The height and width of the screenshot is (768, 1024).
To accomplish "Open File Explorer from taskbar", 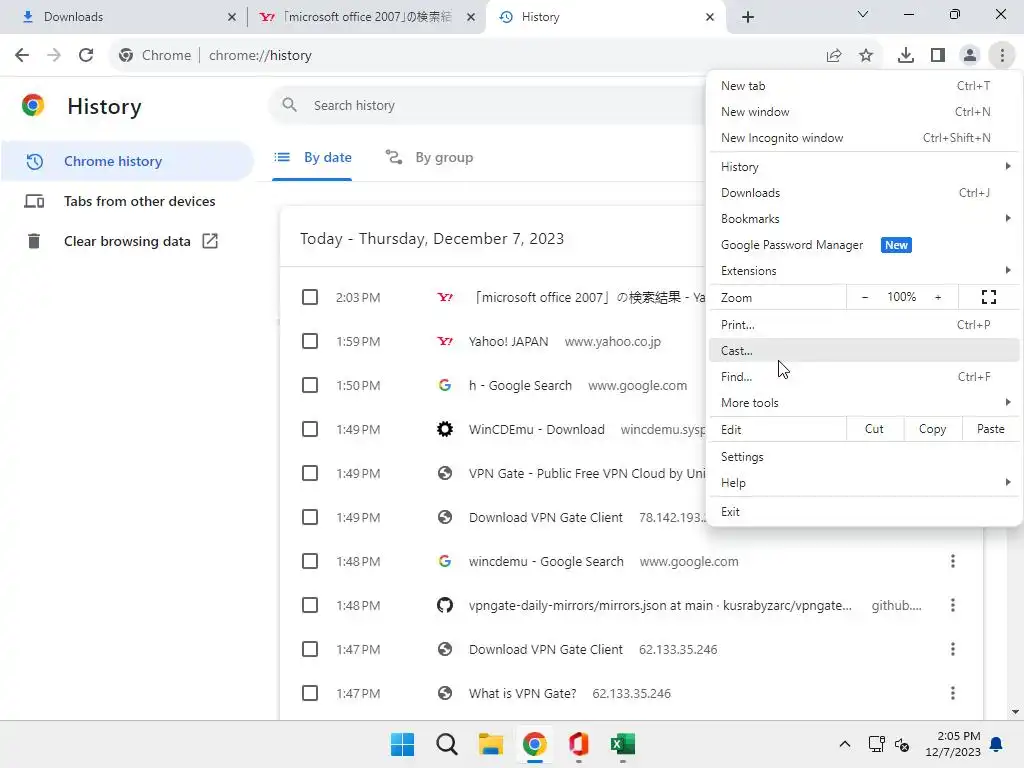I will tap(490, 744).
